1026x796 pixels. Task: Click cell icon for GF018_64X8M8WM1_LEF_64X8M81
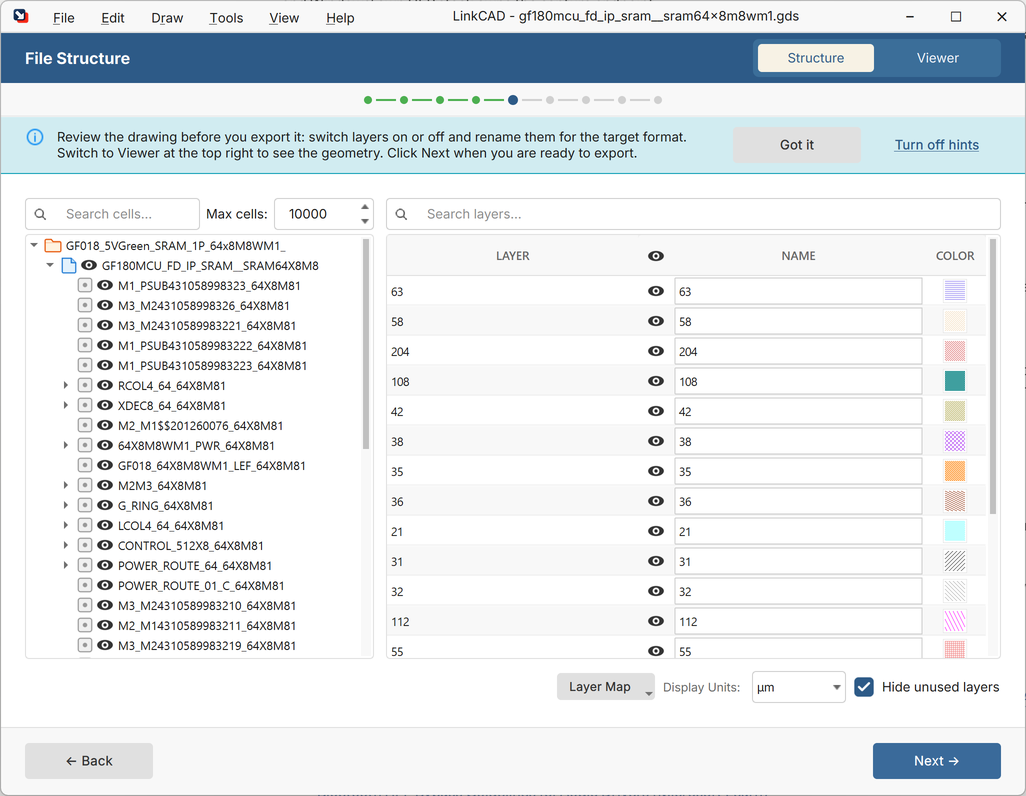(x=84, y=465)
